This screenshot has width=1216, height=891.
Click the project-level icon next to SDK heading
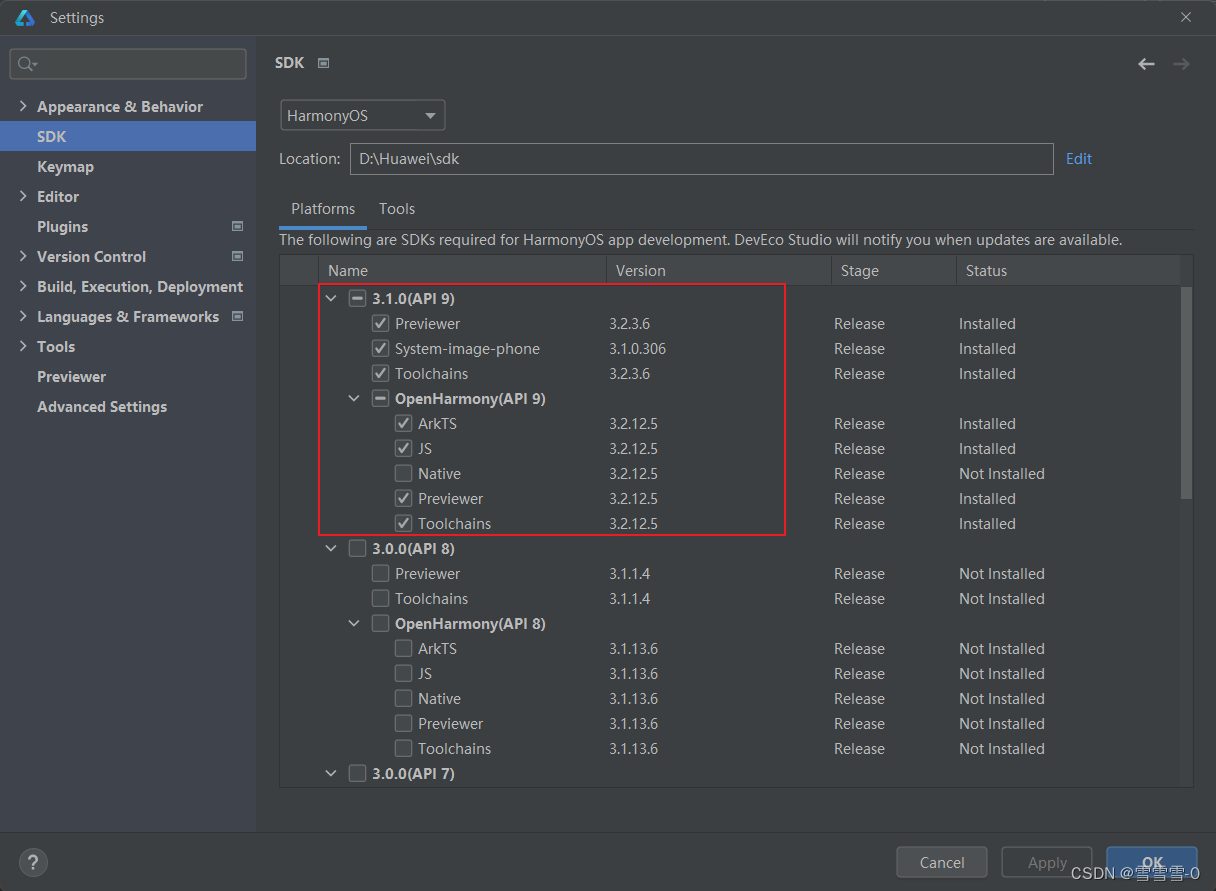[323, 63]
